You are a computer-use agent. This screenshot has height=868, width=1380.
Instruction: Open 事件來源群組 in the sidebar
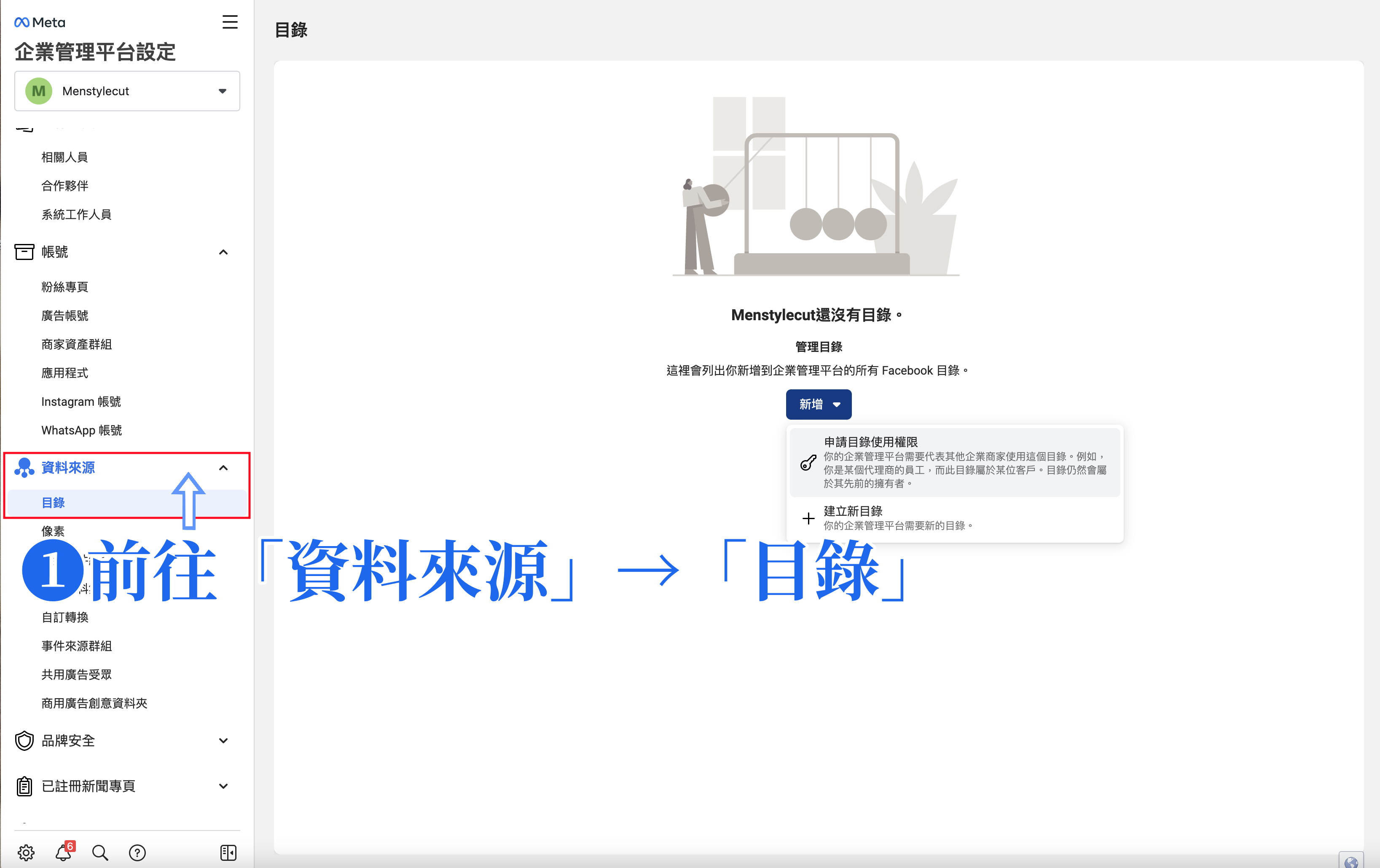point(76,646)
